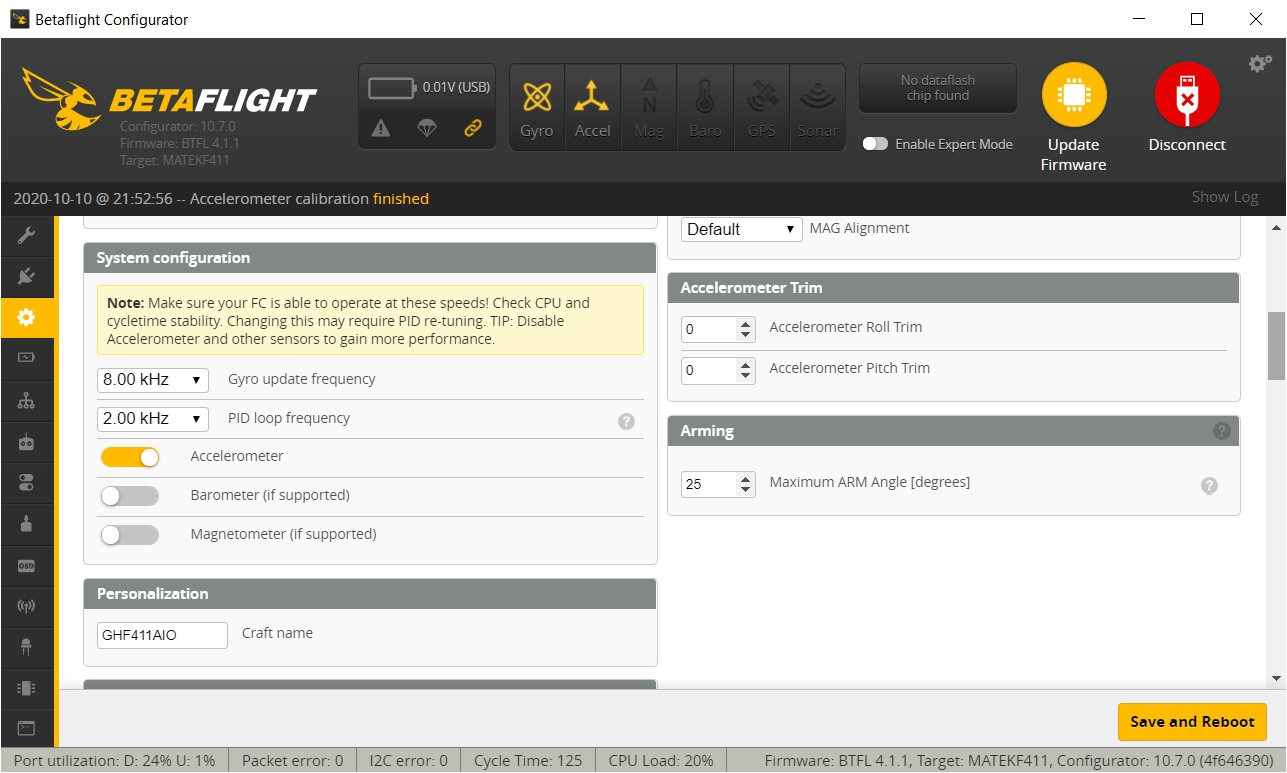Open the options gear at top right
The width and height of the screenshot is (1287, 773).
pos(1259,64)
